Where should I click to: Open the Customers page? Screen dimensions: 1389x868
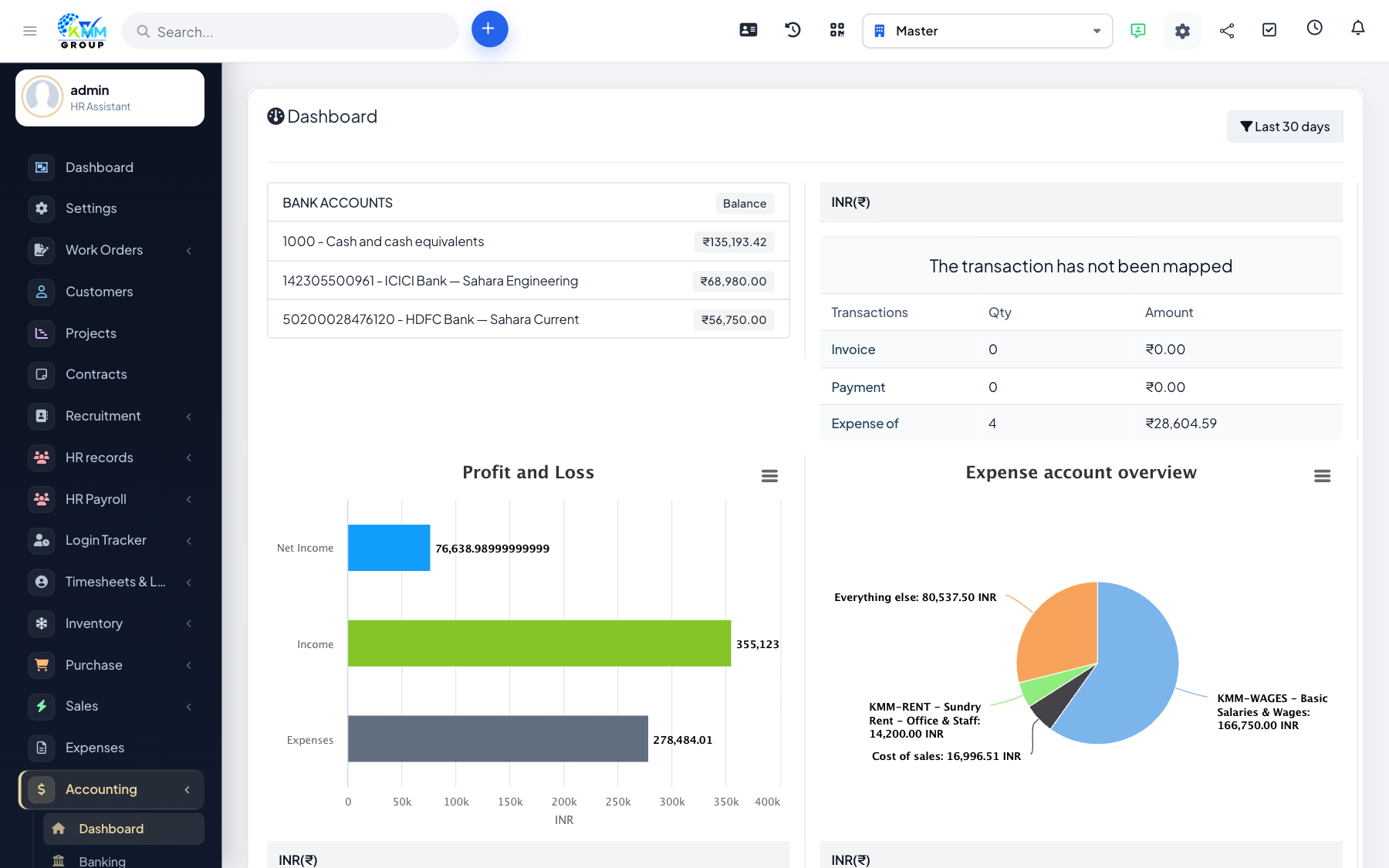click(110, 292)
